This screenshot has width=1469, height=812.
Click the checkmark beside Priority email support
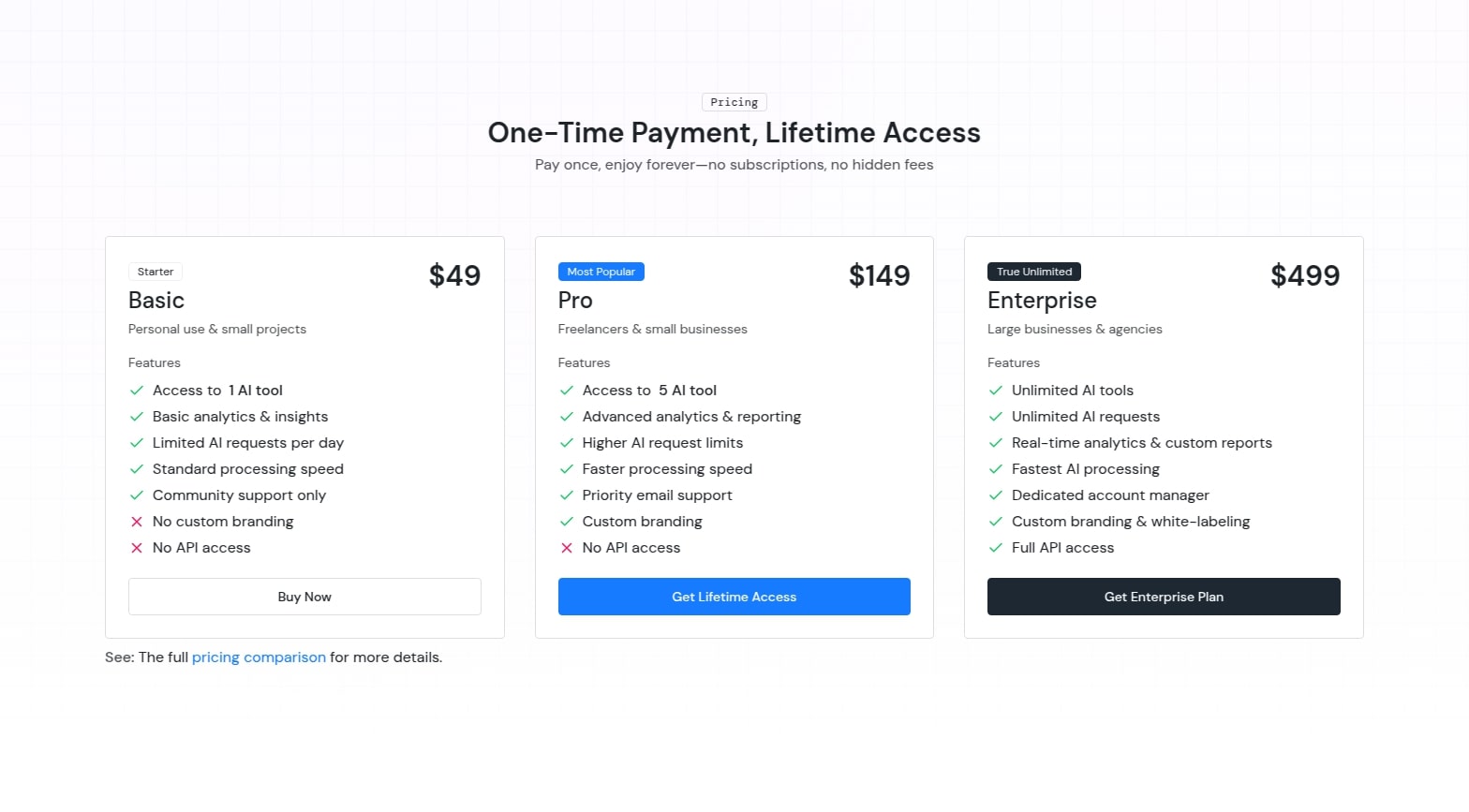click(567, 495)
